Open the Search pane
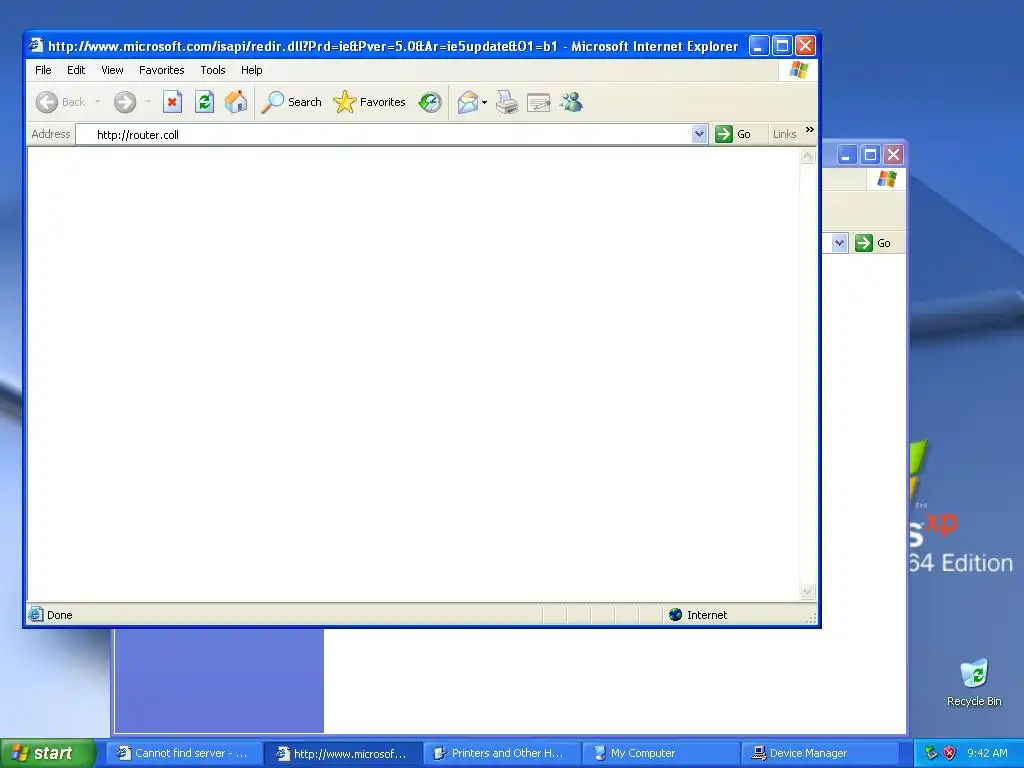Image resolution: width=1024 pixels, height=768 pixels. pos(291,102)
